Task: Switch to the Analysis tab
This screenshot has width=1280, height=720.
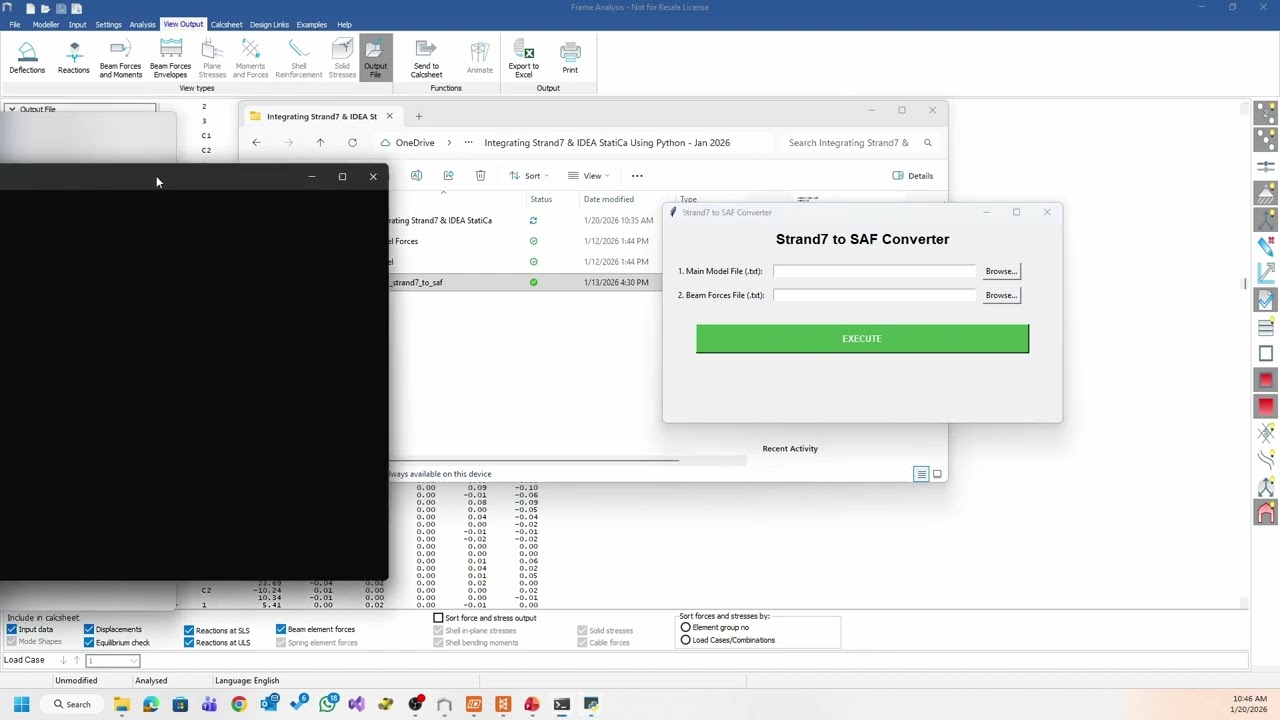Action: (142, 24)
